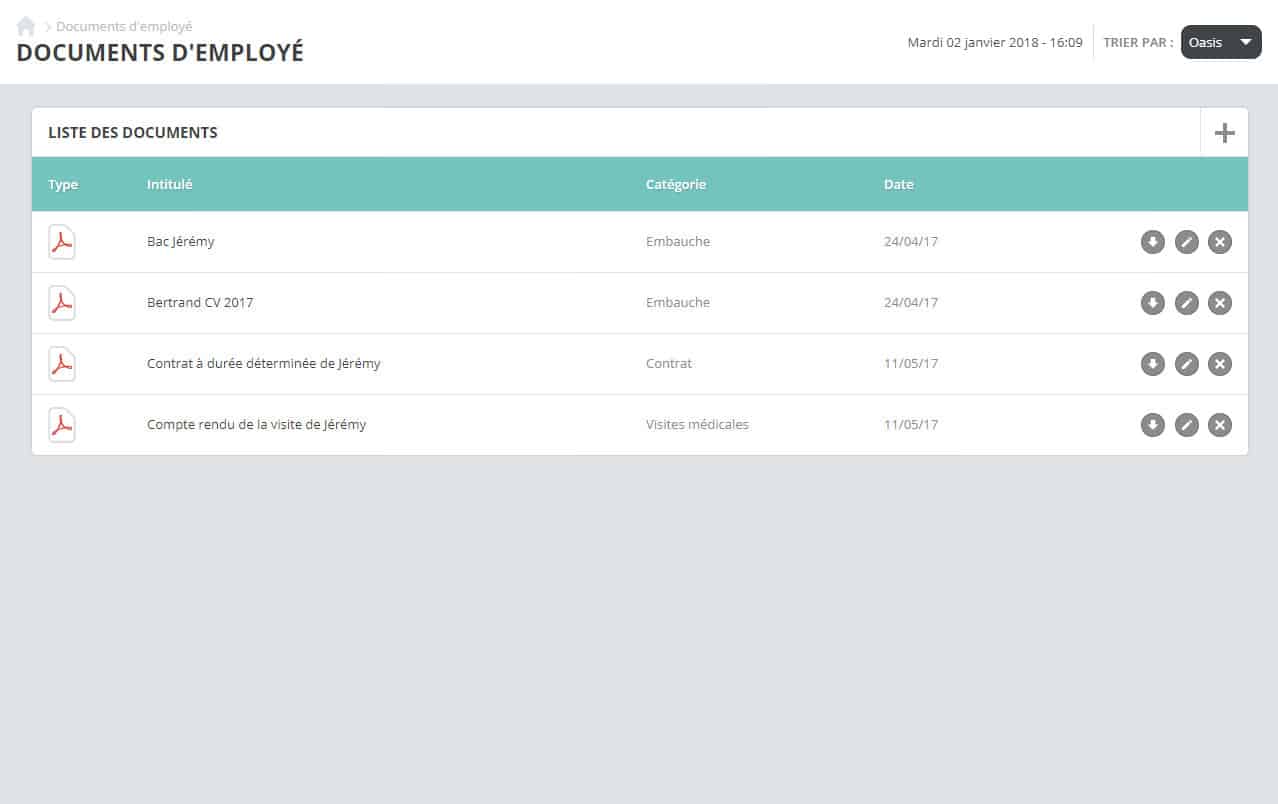Screen dimensions: 1278x804
Task: Delete the Bertrand CV 2017 document
Action: point(1220,303)
